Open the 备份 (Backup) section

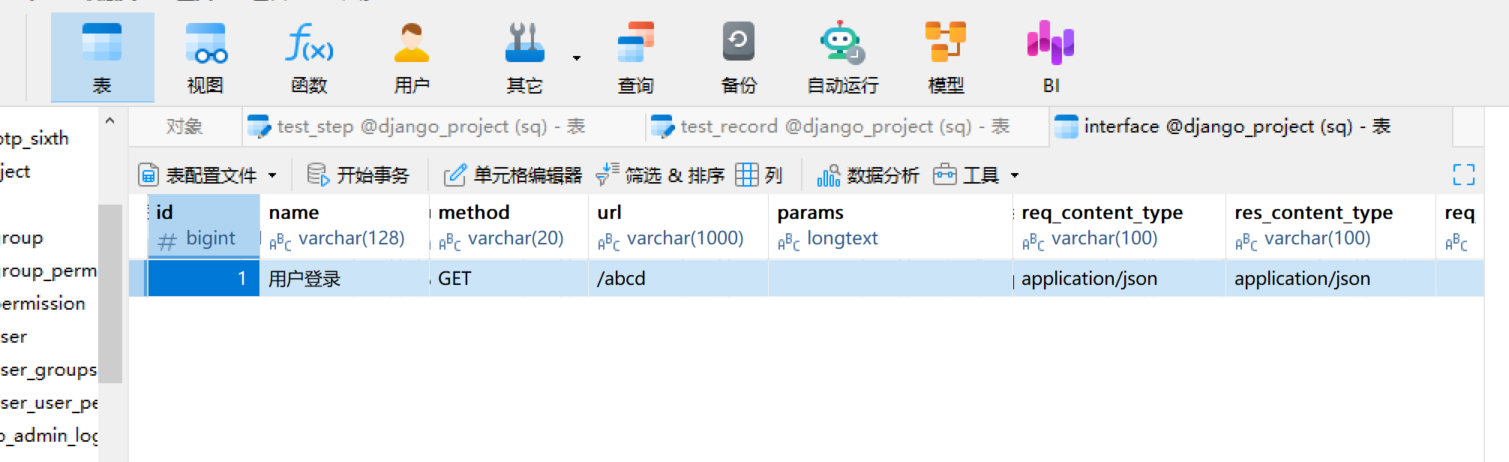739,58
